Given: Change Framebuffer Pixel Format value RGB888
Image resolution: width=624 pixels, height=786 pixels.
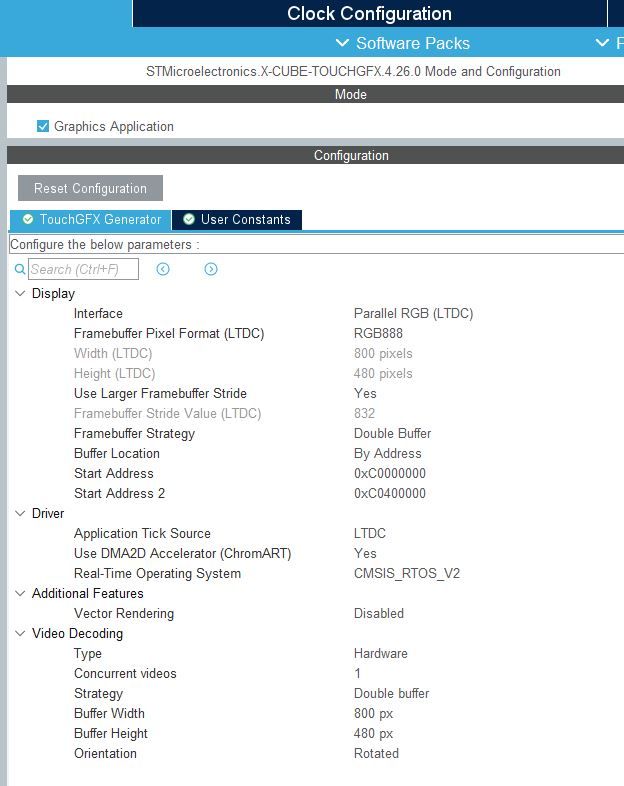Looking at the screenshot, I should click(x=378, y=333).
